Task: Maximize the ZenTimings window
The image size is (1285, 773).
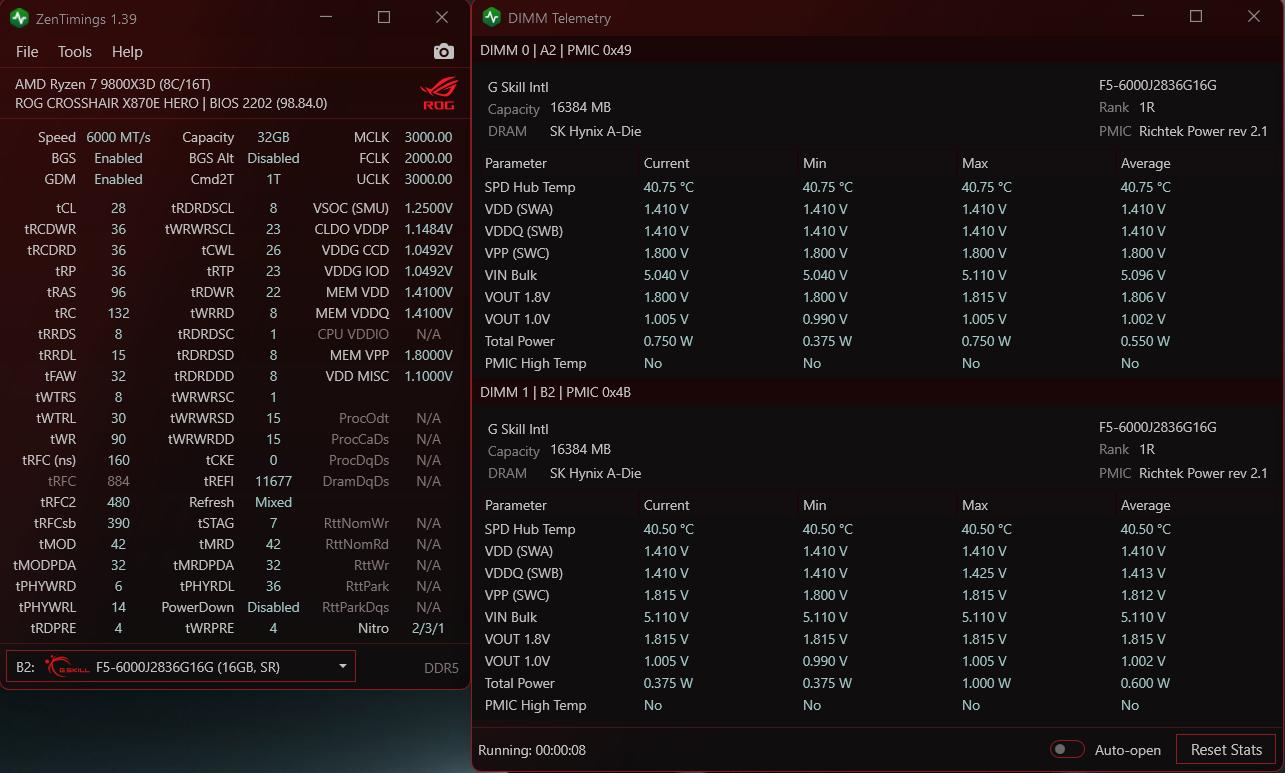Action: pos(384,17)
